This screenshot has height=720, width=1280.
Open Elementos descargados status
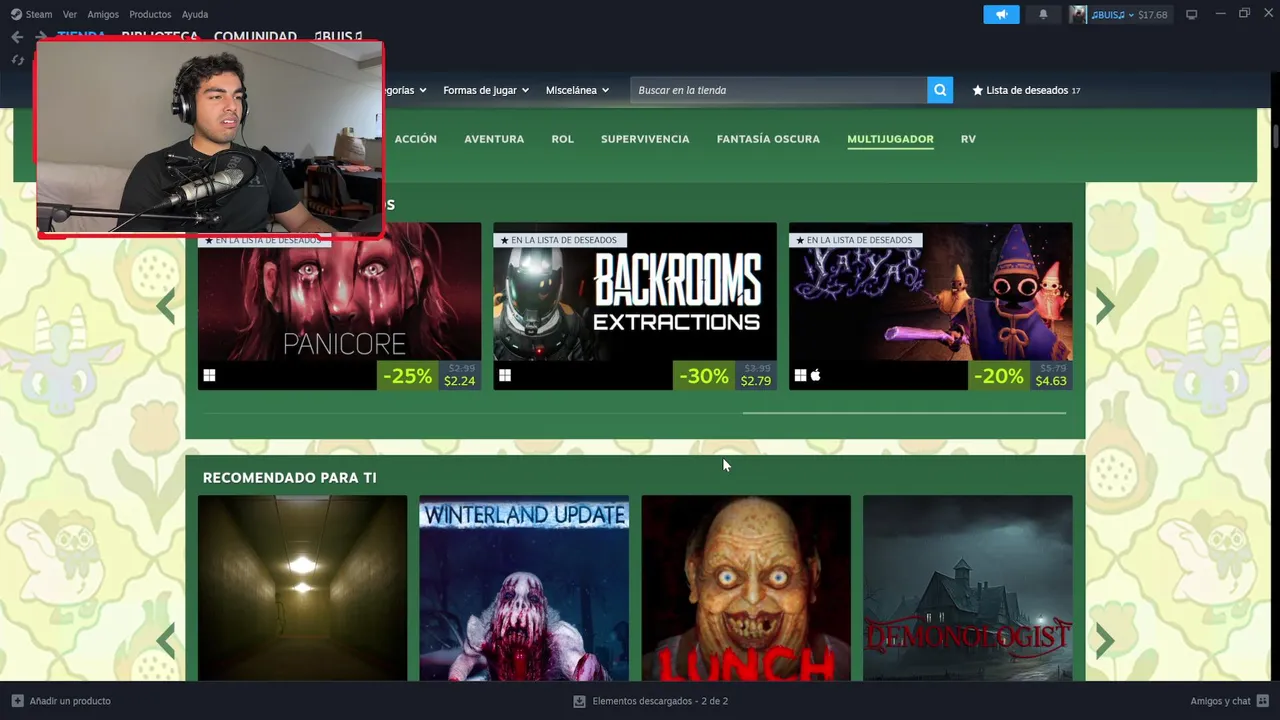pyautogui.click(x=650, y=701)
